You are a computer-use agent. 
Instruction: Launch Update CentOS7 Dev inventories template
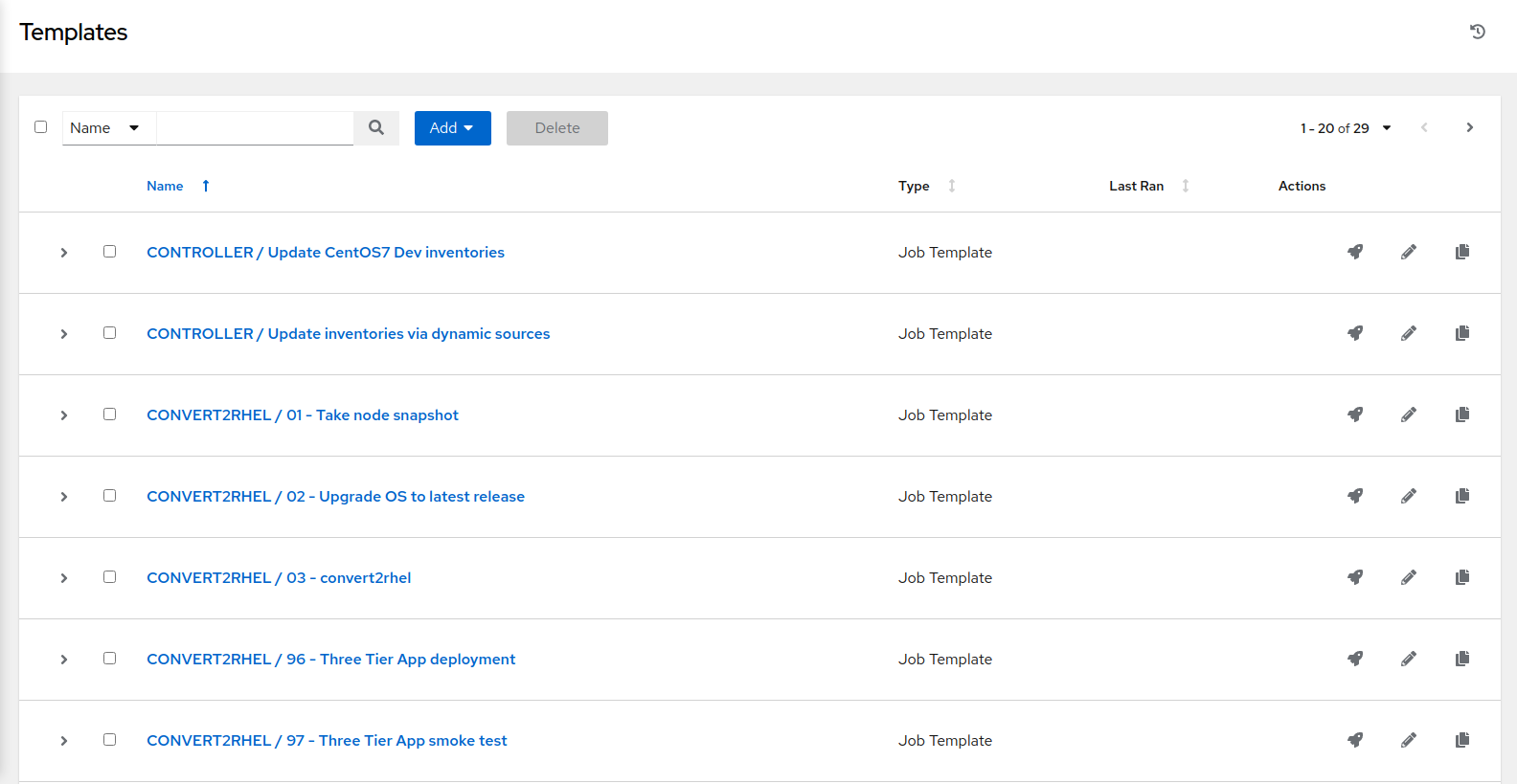point(1355,252)
